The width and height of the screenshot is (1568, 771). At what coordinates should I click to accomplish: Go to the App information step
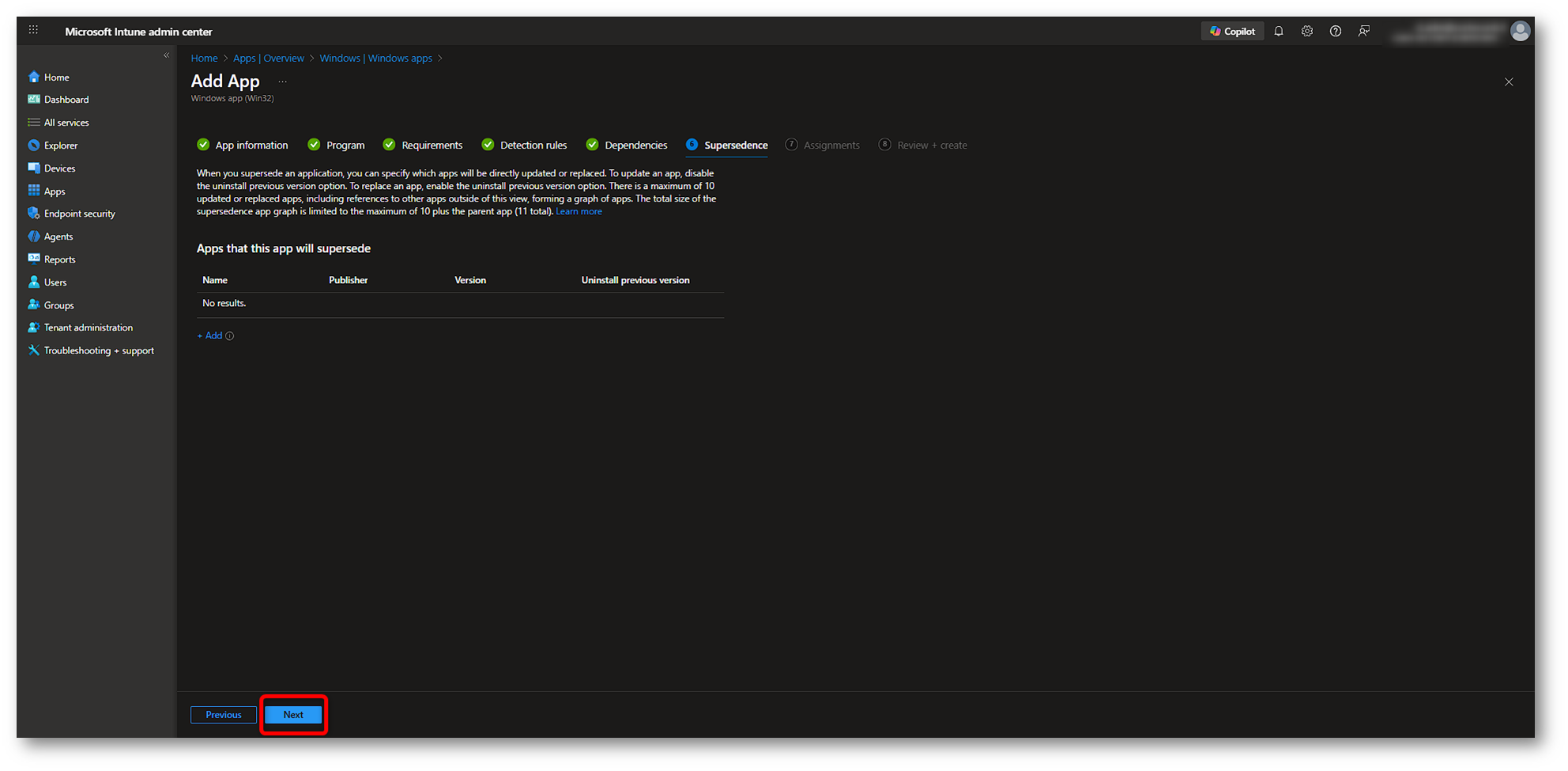(x=243, y=145)
